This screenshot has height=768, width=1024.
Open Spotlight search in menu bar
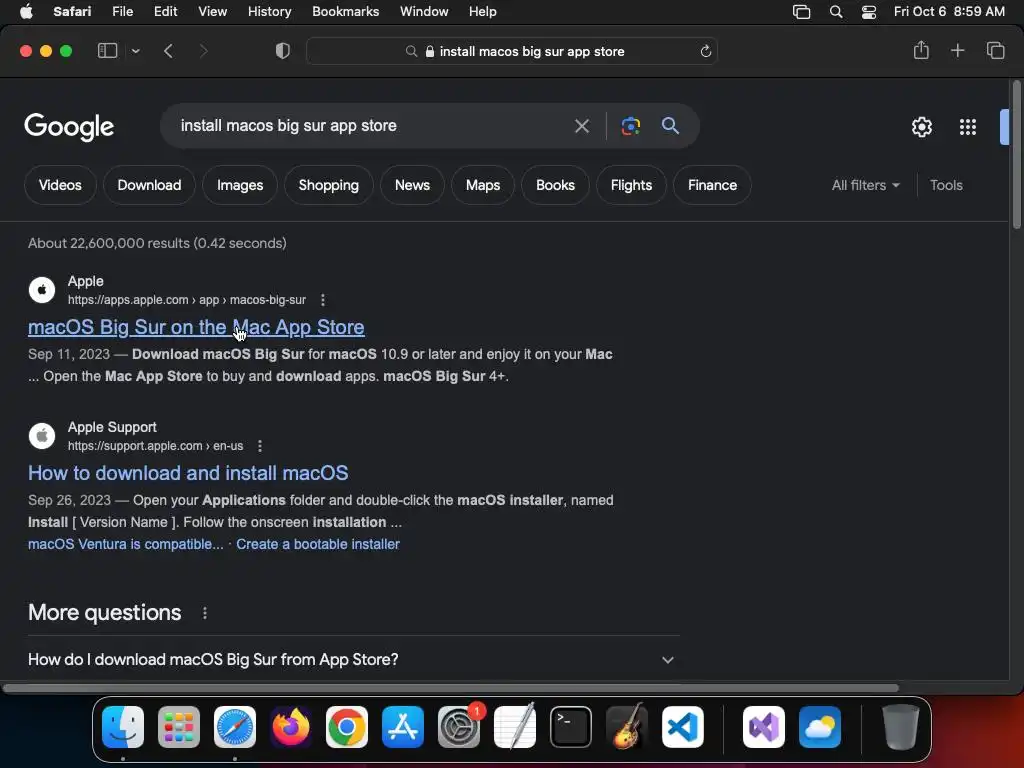(x=836, y=12)
